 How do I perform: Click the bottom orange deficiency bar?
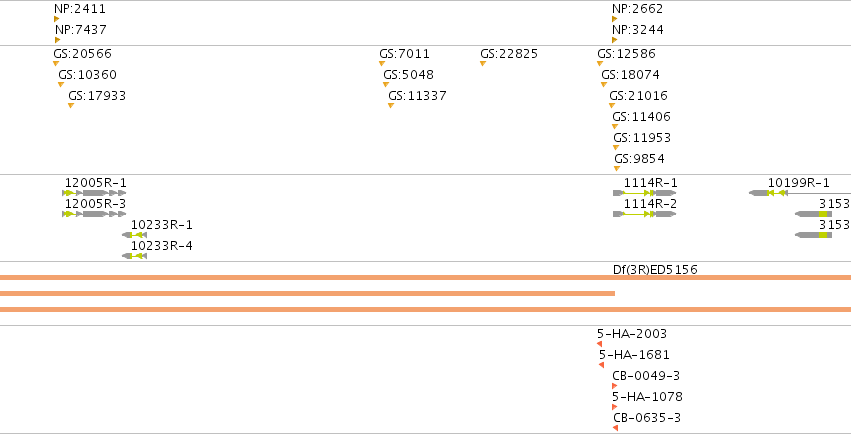tap(426, 310)
